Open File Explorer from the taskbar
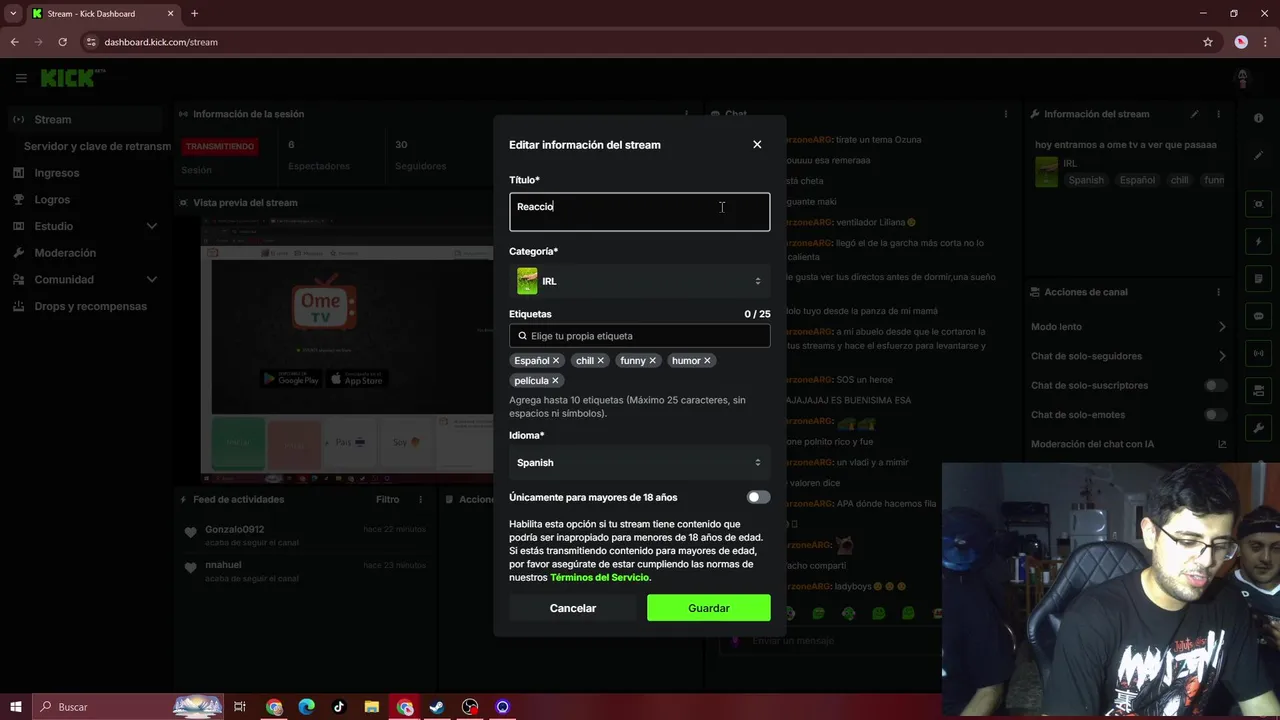The width and height of the screenshot is (1280, 720). pos(372,707)
